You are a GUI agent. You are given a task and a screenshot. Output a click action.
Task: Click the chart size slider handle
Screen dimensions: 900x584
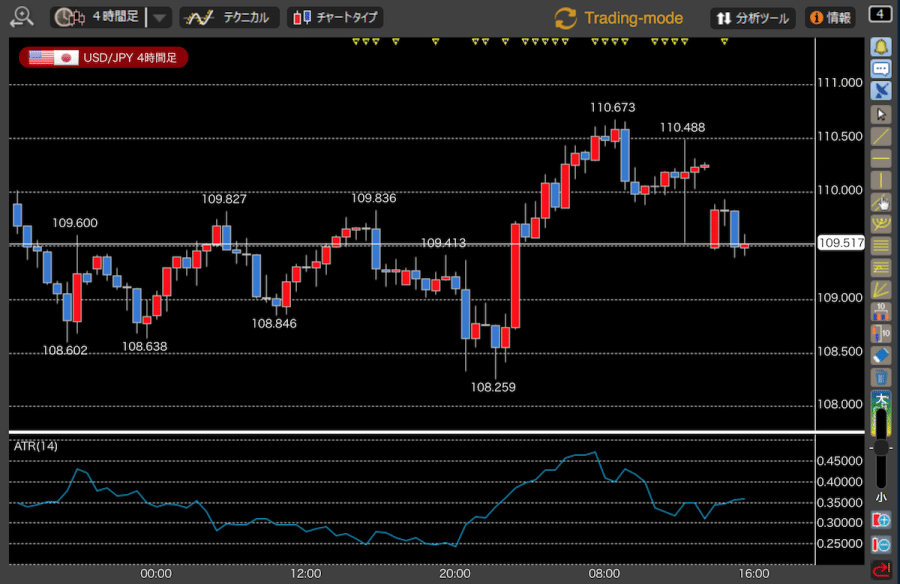coord(881,448)
